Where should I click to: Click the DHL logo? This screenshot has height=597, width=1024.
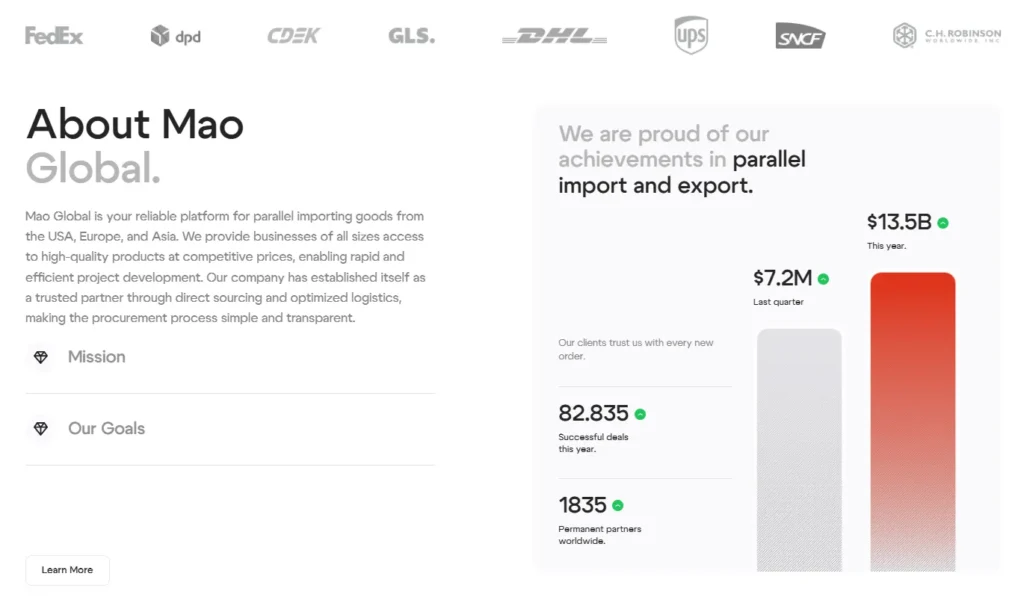click(553, 34)
